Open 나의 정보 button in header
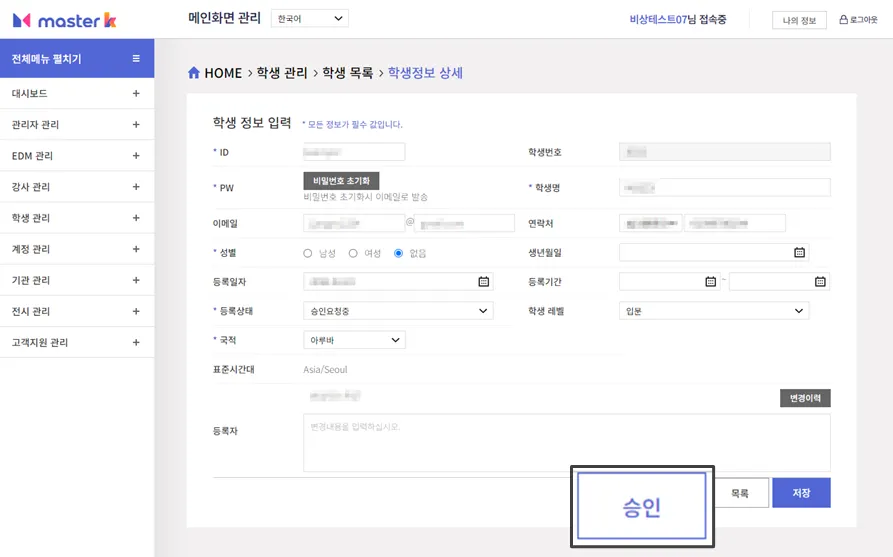This screenshot has height=557, width=893. click(x=799, y=21)
